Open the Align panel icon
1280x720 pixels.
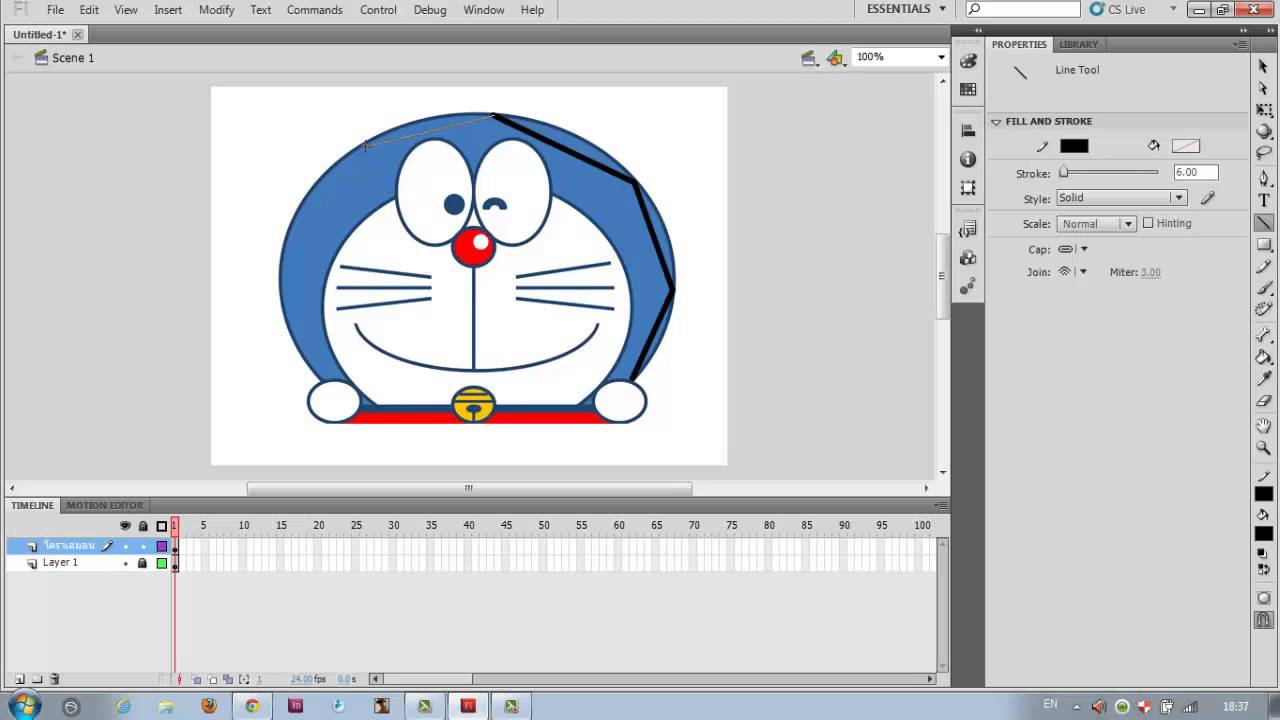coord(968,131)
